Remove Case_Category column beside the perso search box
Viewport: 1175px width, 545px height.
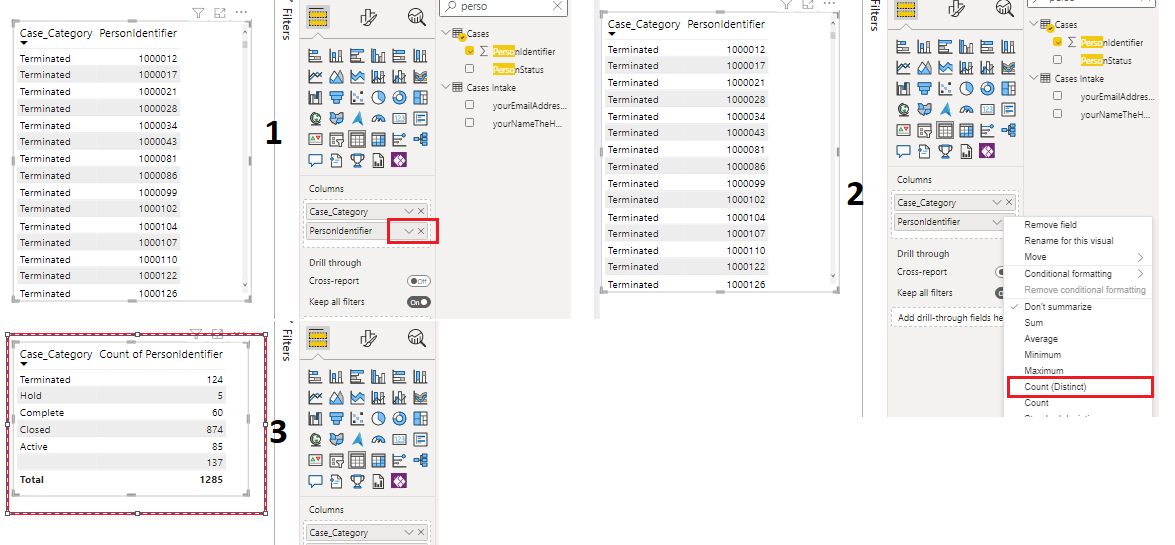[421, 211]
